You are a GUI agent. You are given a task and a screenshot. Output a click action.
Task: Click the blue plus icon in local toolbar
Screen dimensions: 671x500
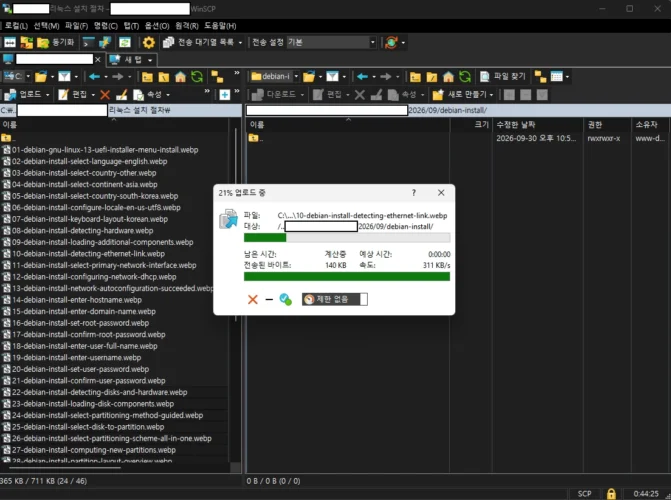click(225, 95)
